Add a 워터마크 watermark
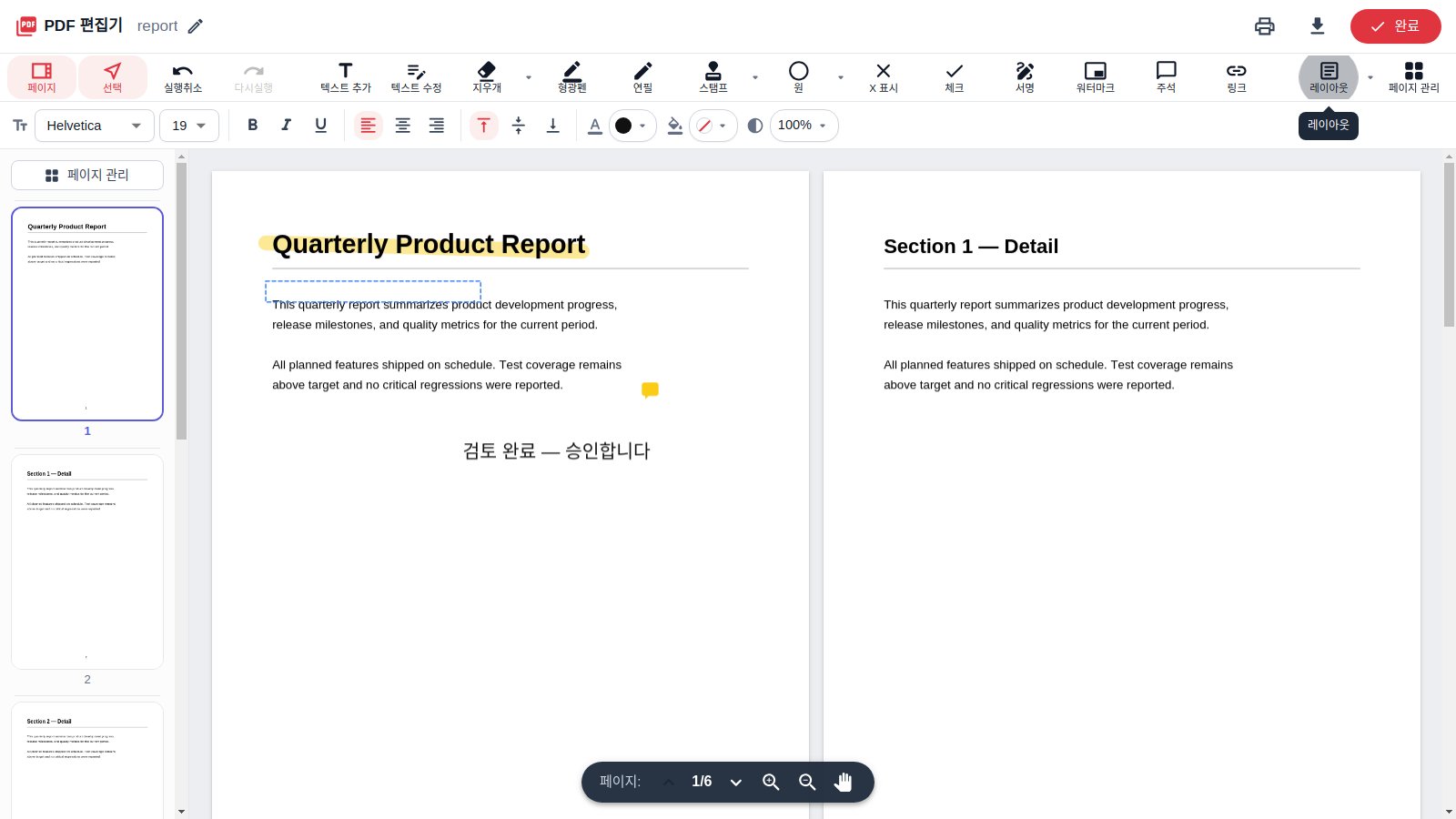The height and width of the screenshot is (819, 1456). pyautogui.click(x=1096, y=77)
